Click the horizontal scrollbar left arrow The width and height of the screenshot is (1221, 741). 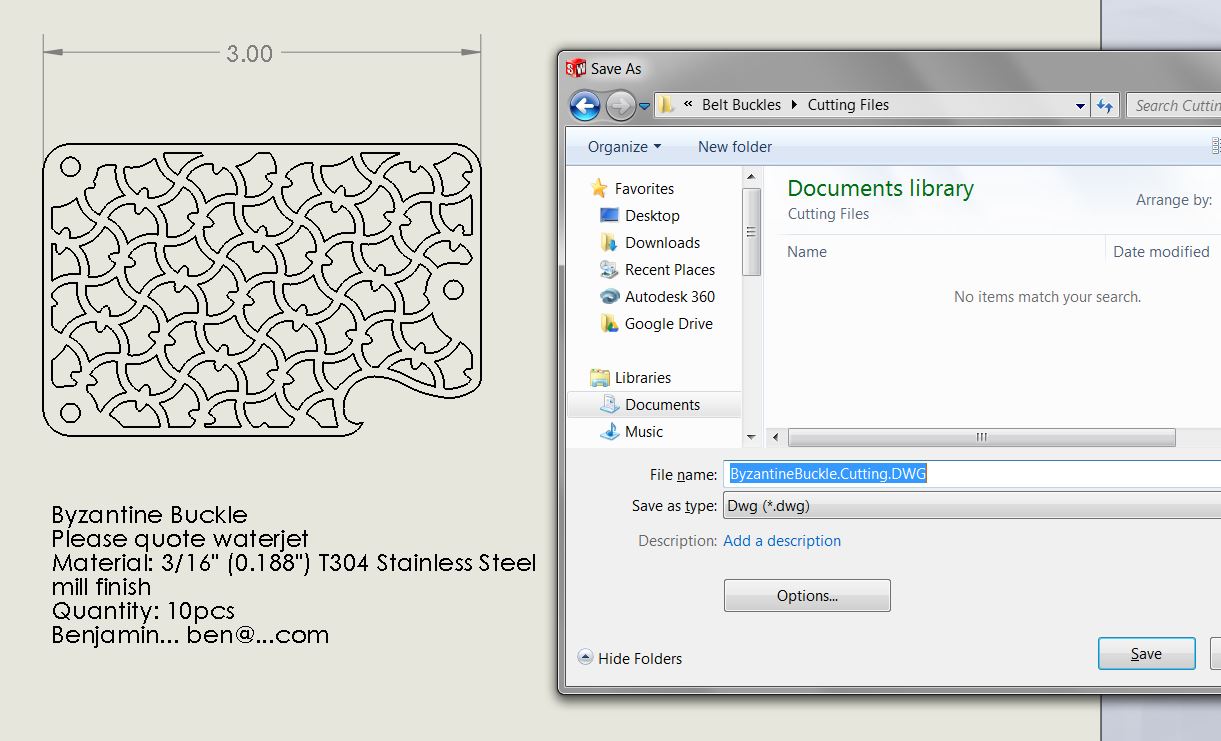(x=775, y=438)
